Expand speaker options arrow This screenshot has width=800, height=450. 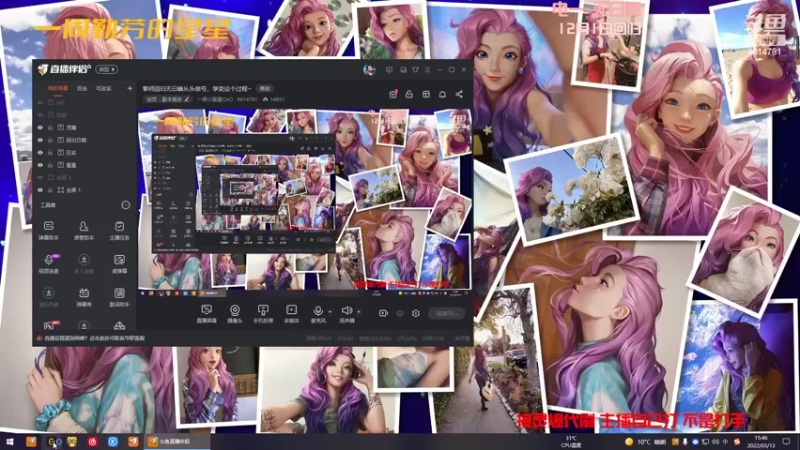[359, 312]
